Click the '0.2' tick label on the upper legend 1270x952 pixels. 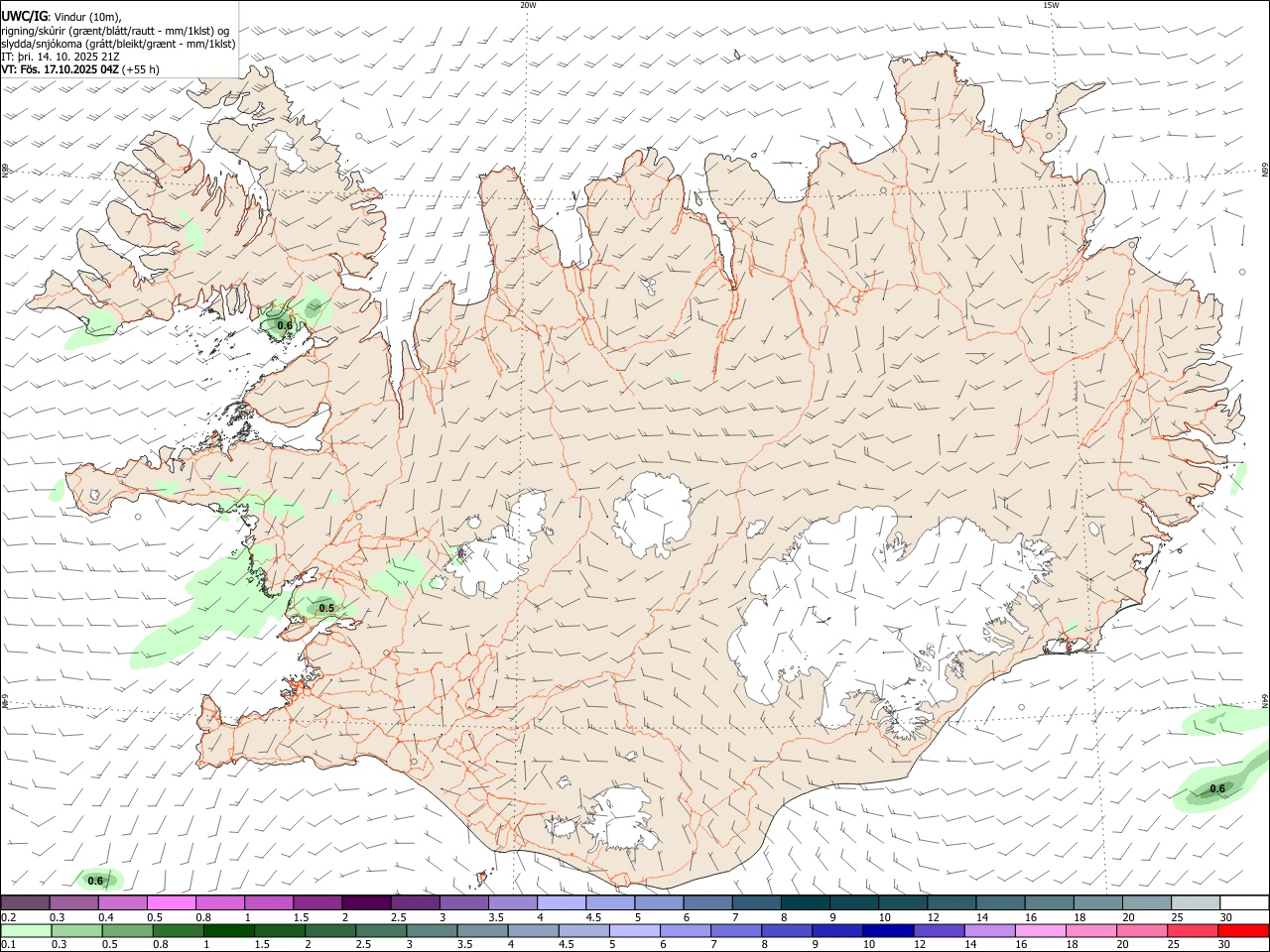point(8,917)
